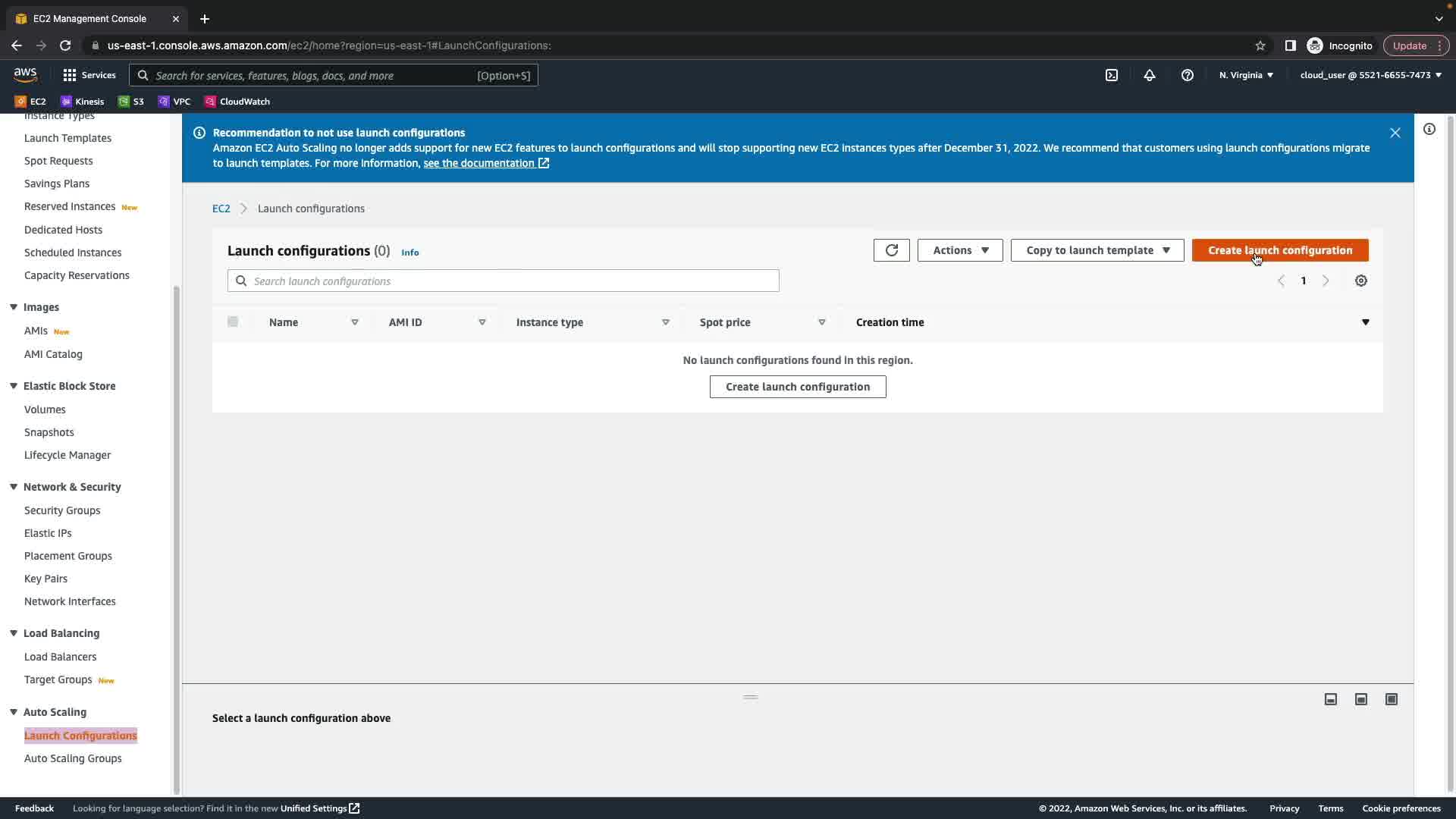Open the CloudWatch shortcut in favorites bar
1456x819 pixels.
point(237,101)
